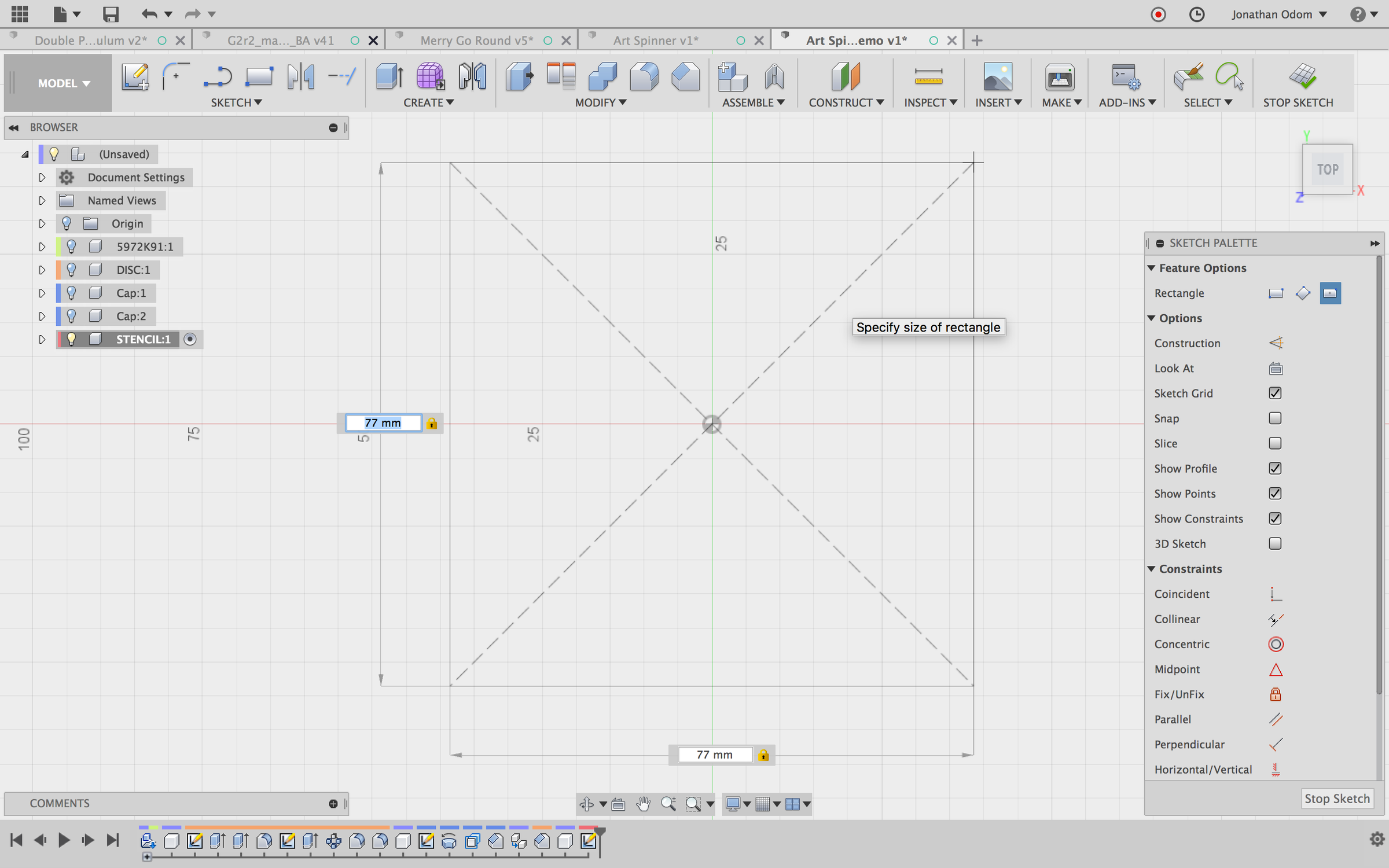Click the Press Pull icon in Modify
Viewport: 1389px width, 868px height.
[x=519, y=77]
